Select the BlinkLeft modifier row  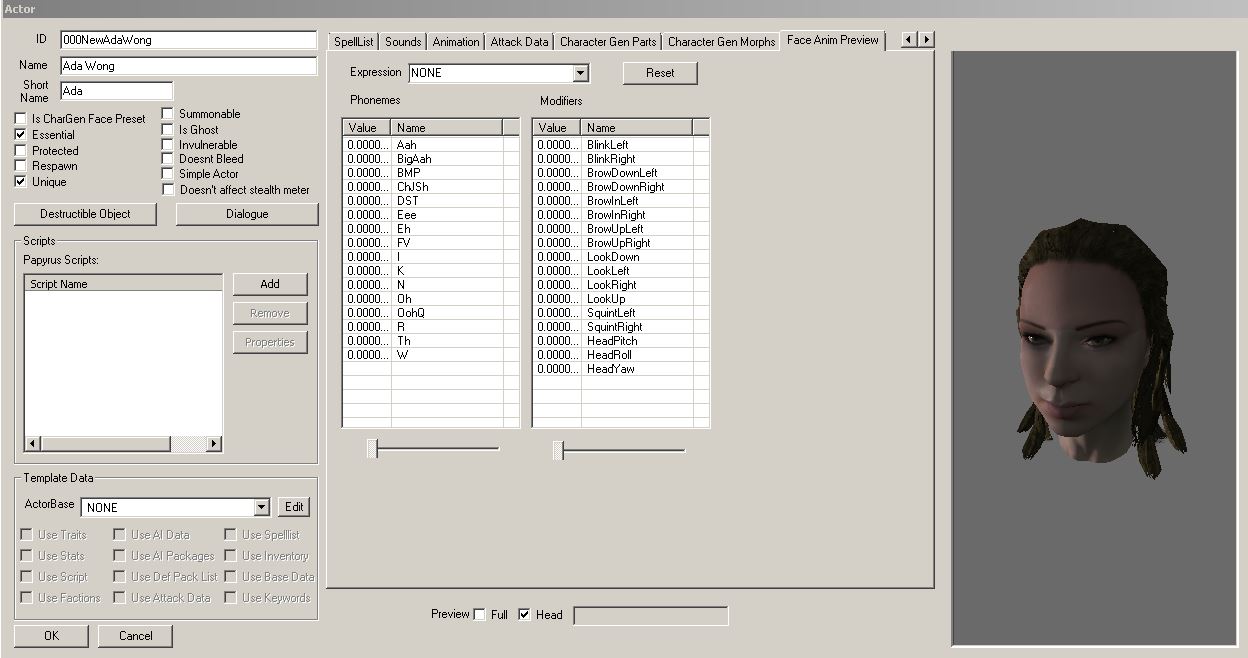coord(621,145)
